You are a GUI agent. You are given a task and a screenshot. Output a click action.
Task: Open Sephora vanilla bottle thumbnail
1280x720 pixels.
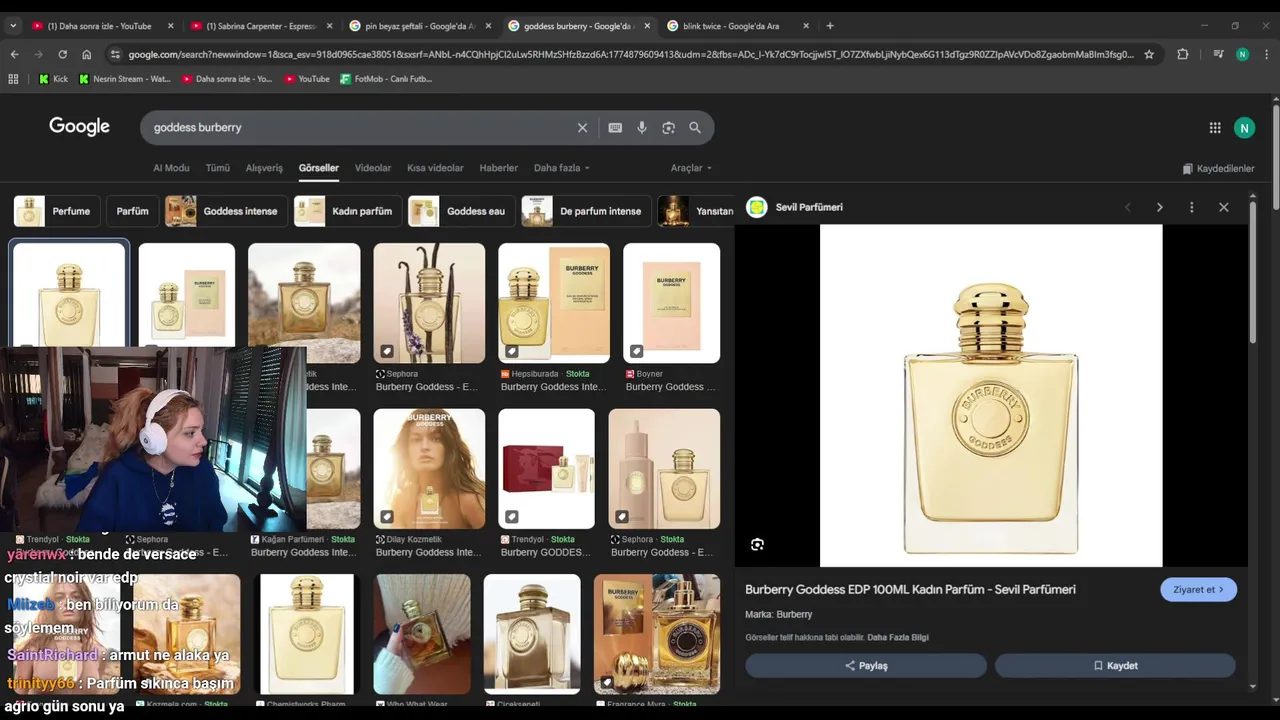click(x=429, y=303)
